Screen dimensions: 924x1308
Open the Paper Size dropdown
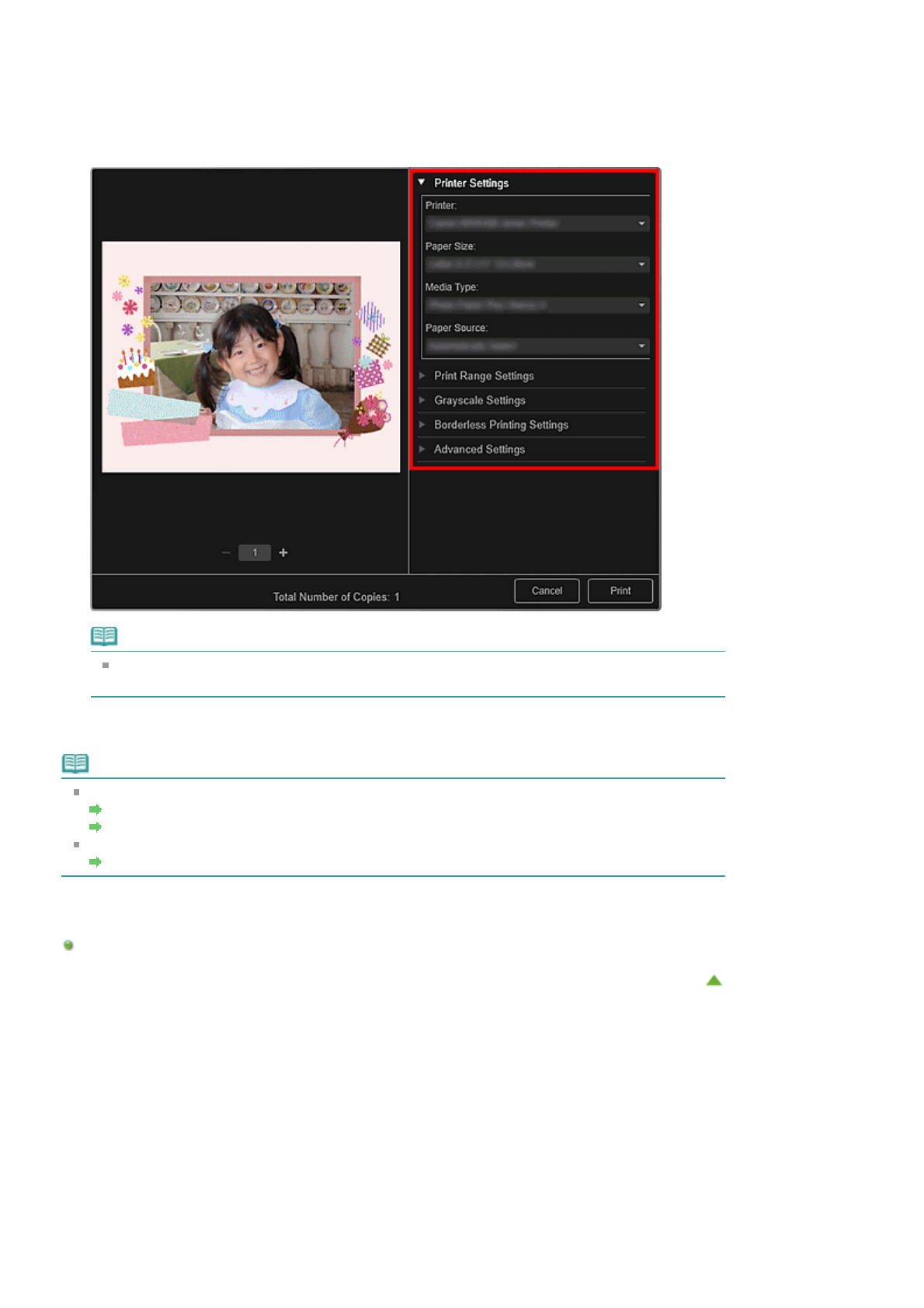pos(537,265)
